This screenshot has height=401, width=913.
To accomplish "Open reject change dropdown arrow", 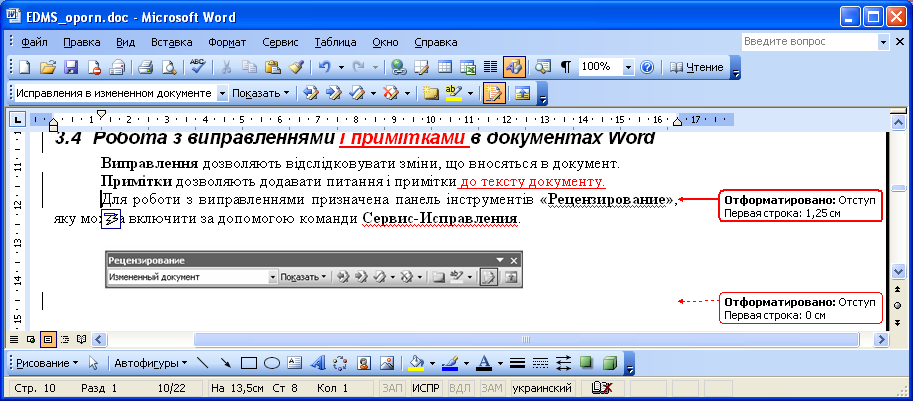I will 406,93.
